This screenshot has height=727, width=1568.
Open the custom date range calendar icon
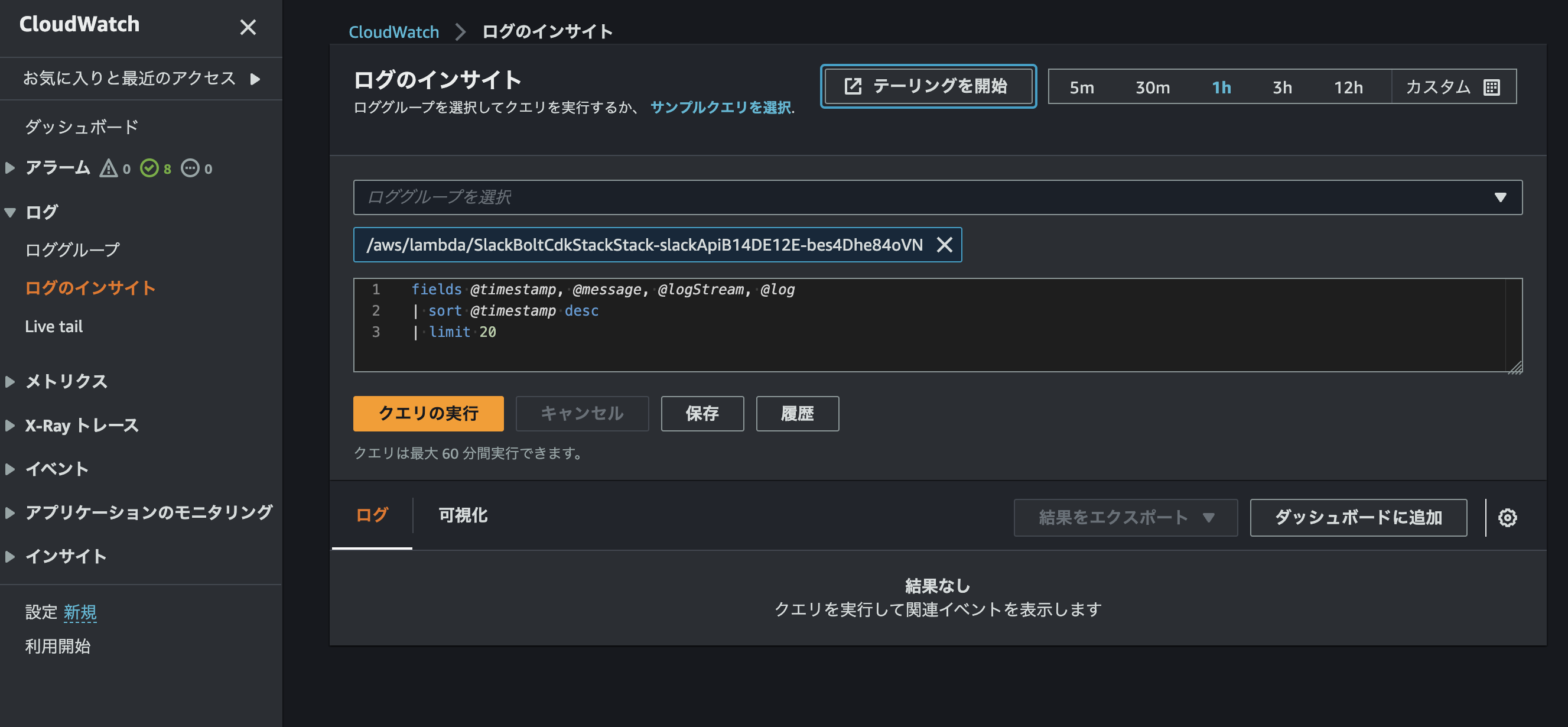pyautogui.click(x=1491, y=86)
